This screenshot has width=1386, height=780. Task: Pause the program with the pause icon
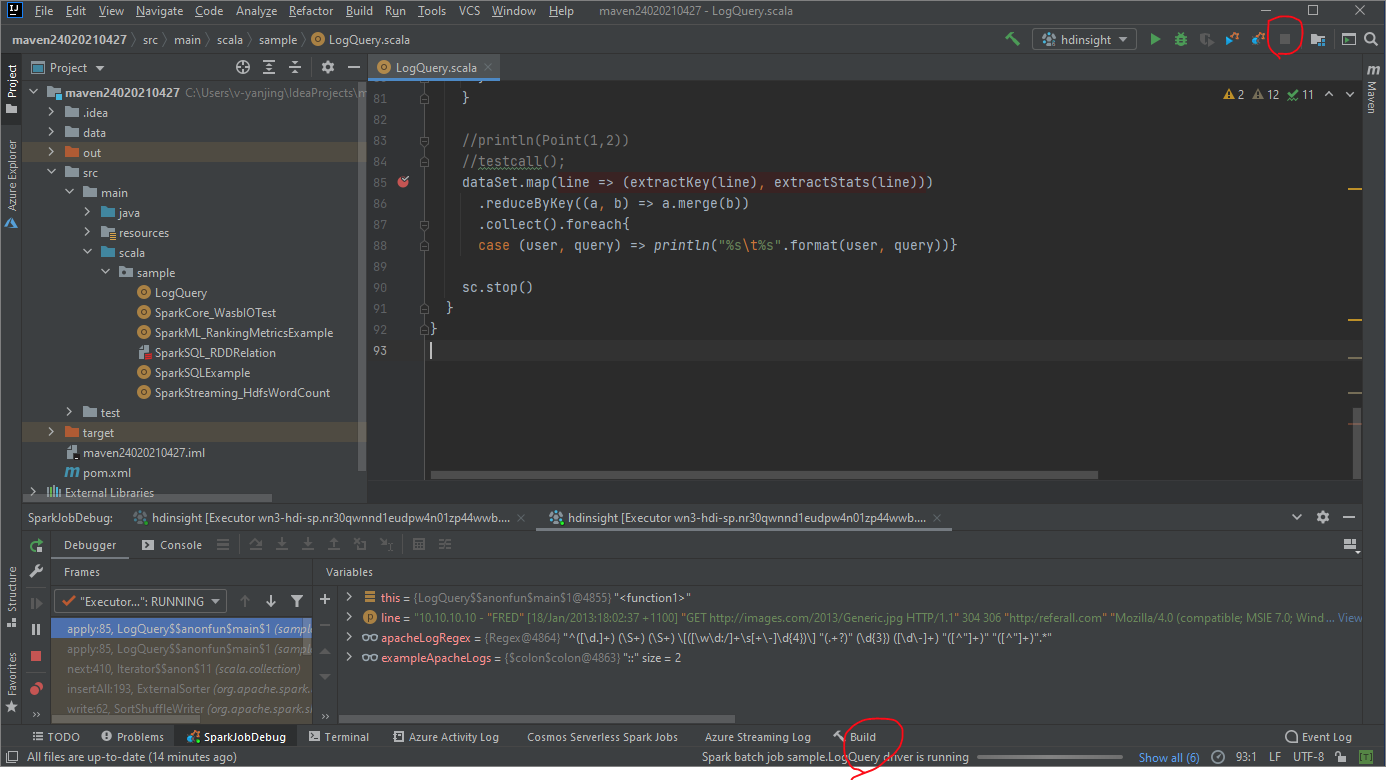tap(36, 629)
